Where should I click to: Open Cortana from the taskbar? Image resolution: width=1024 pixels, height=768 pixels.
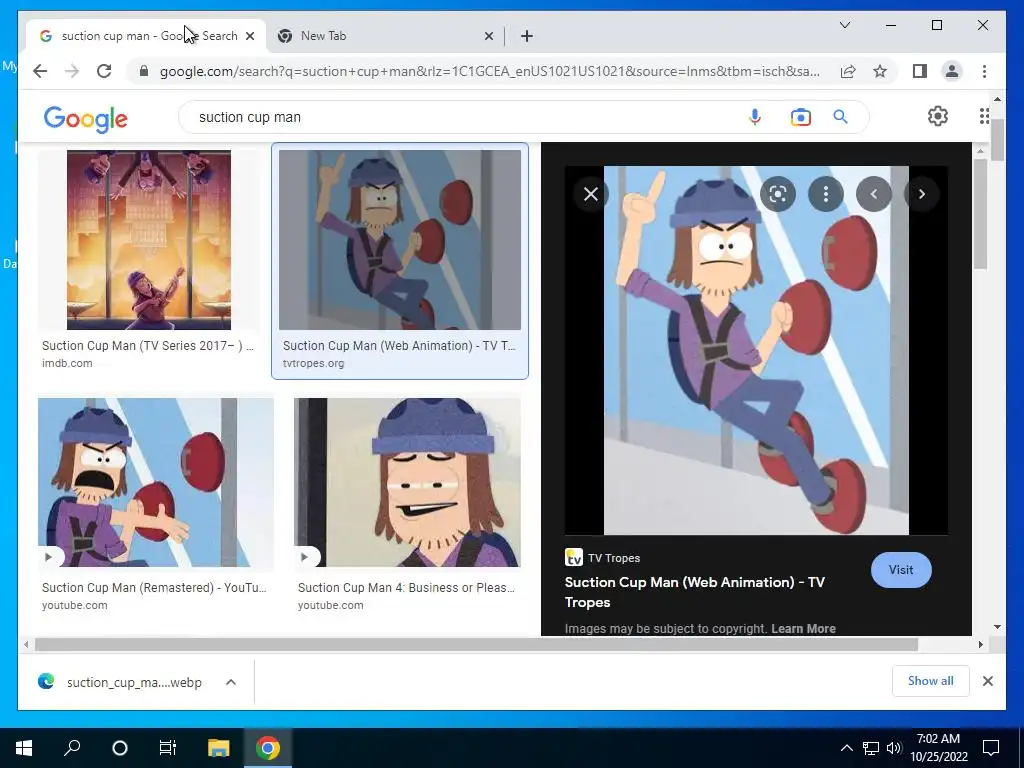point(120,748)
